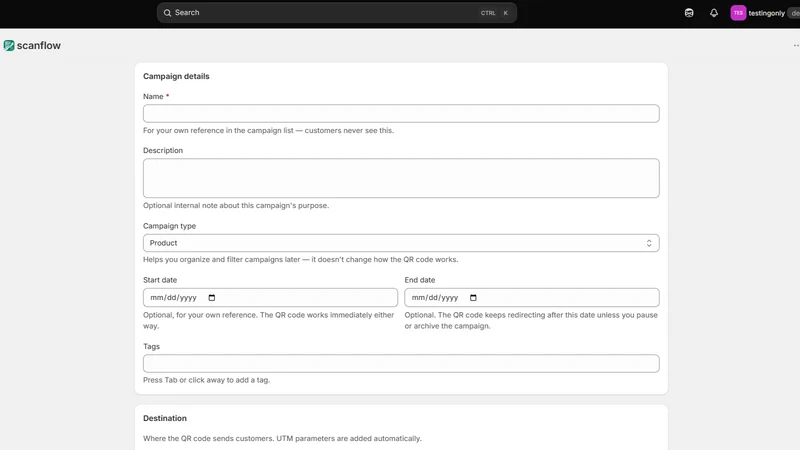Expand the Campaign type dropdown

[401, 243]
